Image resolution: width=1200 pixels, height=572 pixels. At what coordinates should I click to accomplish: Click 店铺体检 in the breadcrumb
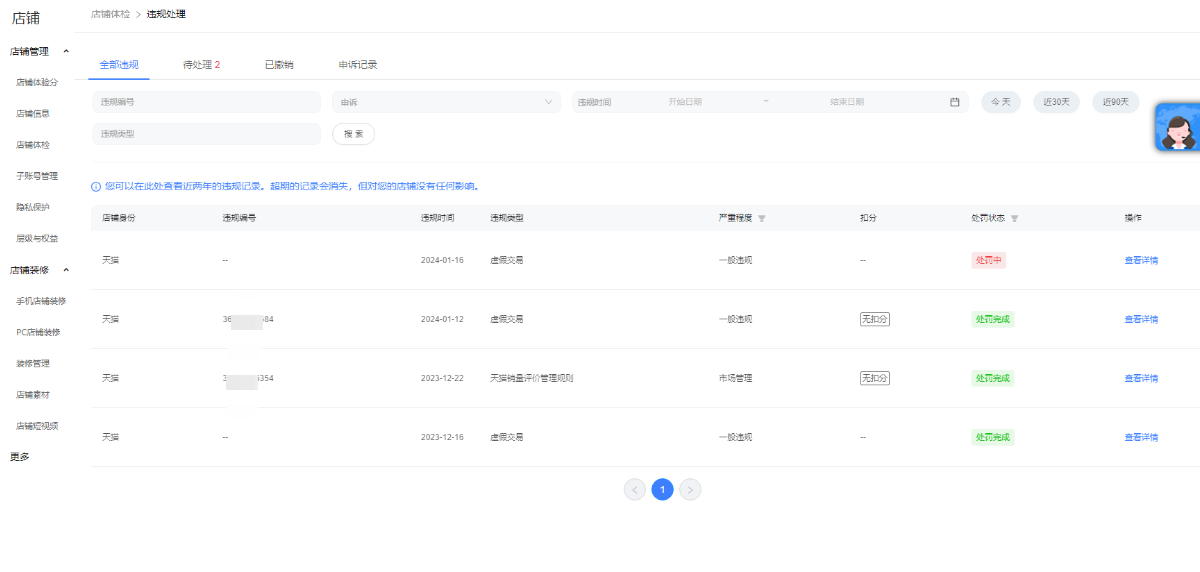point(110,14)
